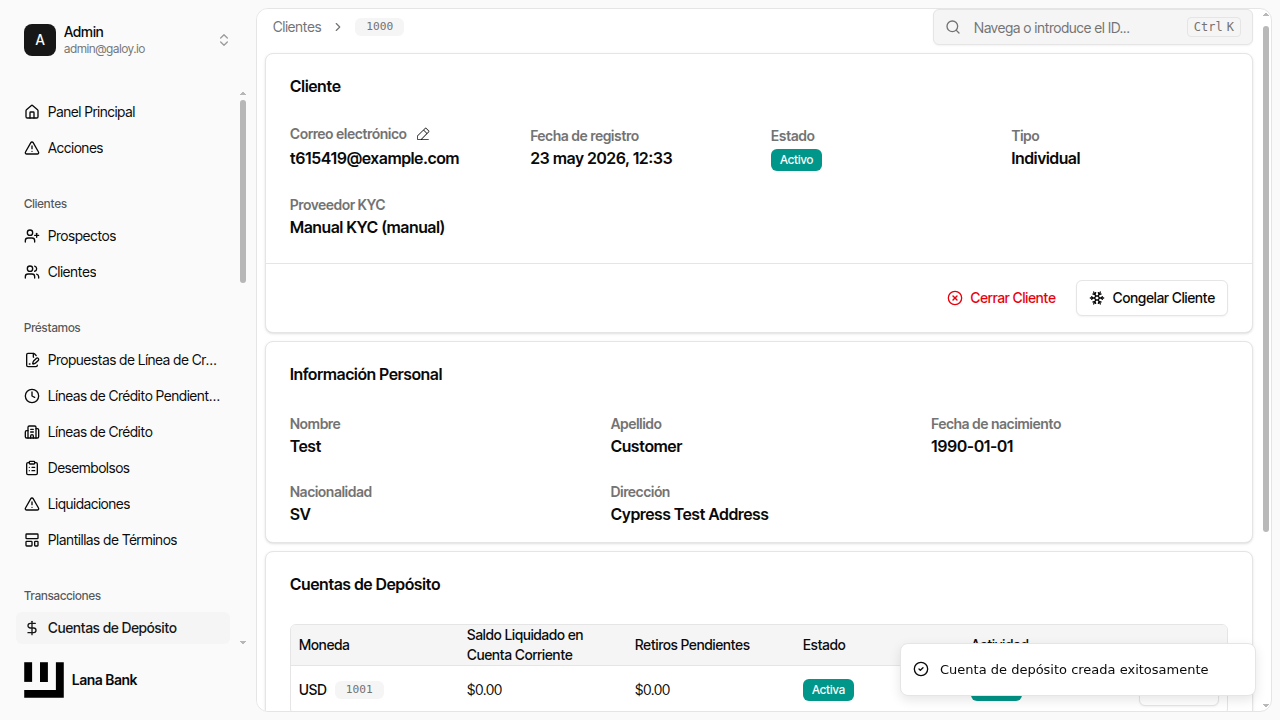Click the Activo status badge
Image resolution: width=1280 pixels, height=720 pixels.
click(x=796, y=160)
